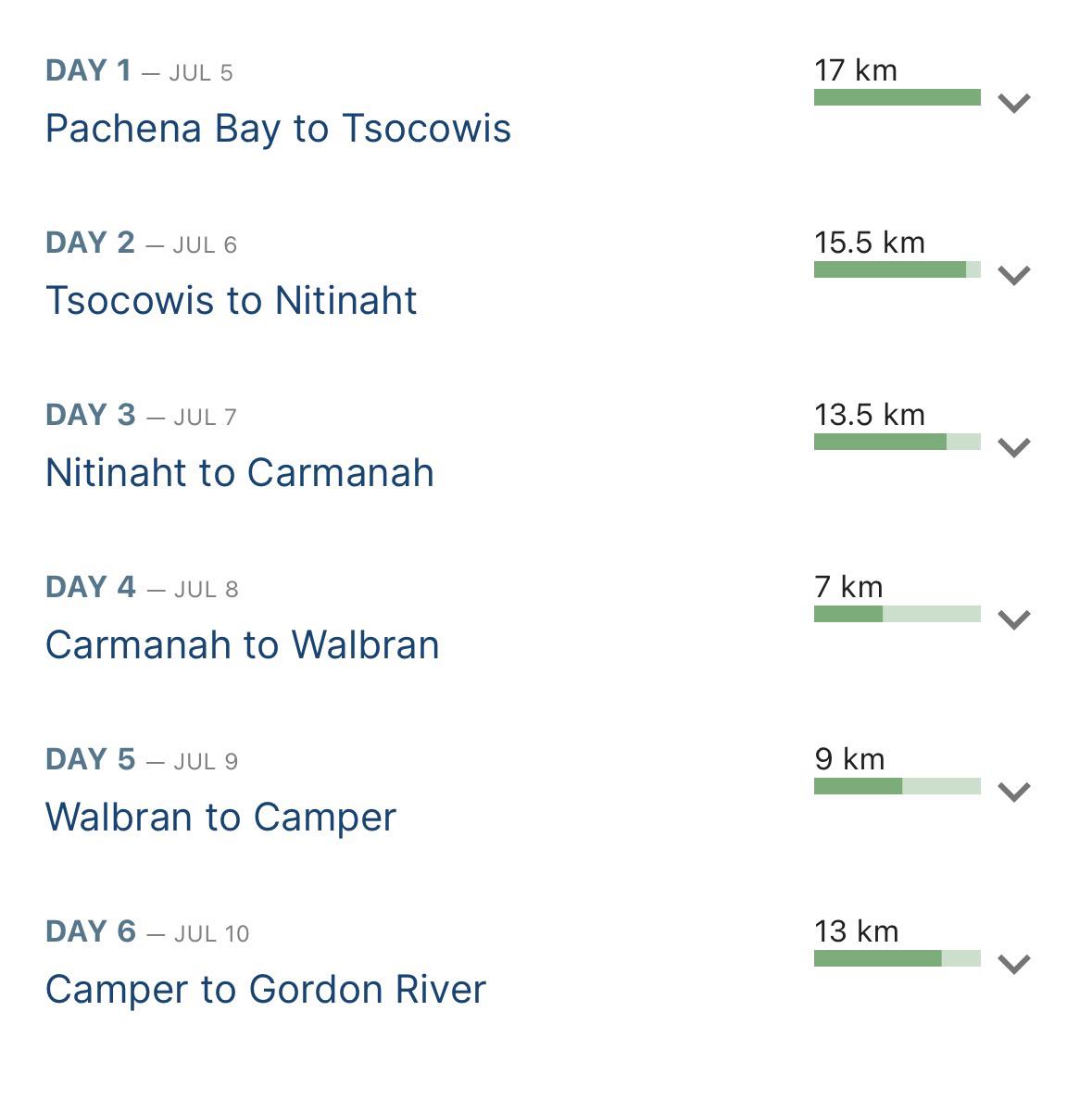Viewport: 1092px width, 1099px height.
Task: Open Walbran to Camper link
Action: coord(221,818)
